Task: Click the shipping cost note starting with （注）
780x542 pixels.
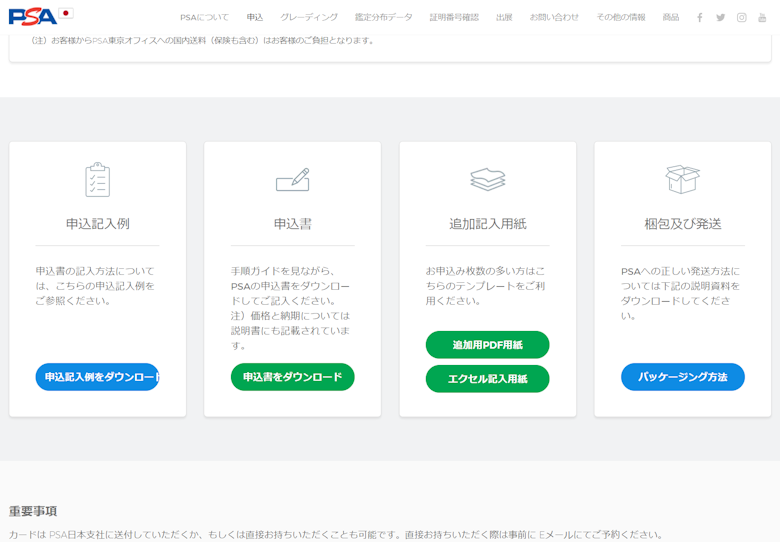Action: click(202, 41)
